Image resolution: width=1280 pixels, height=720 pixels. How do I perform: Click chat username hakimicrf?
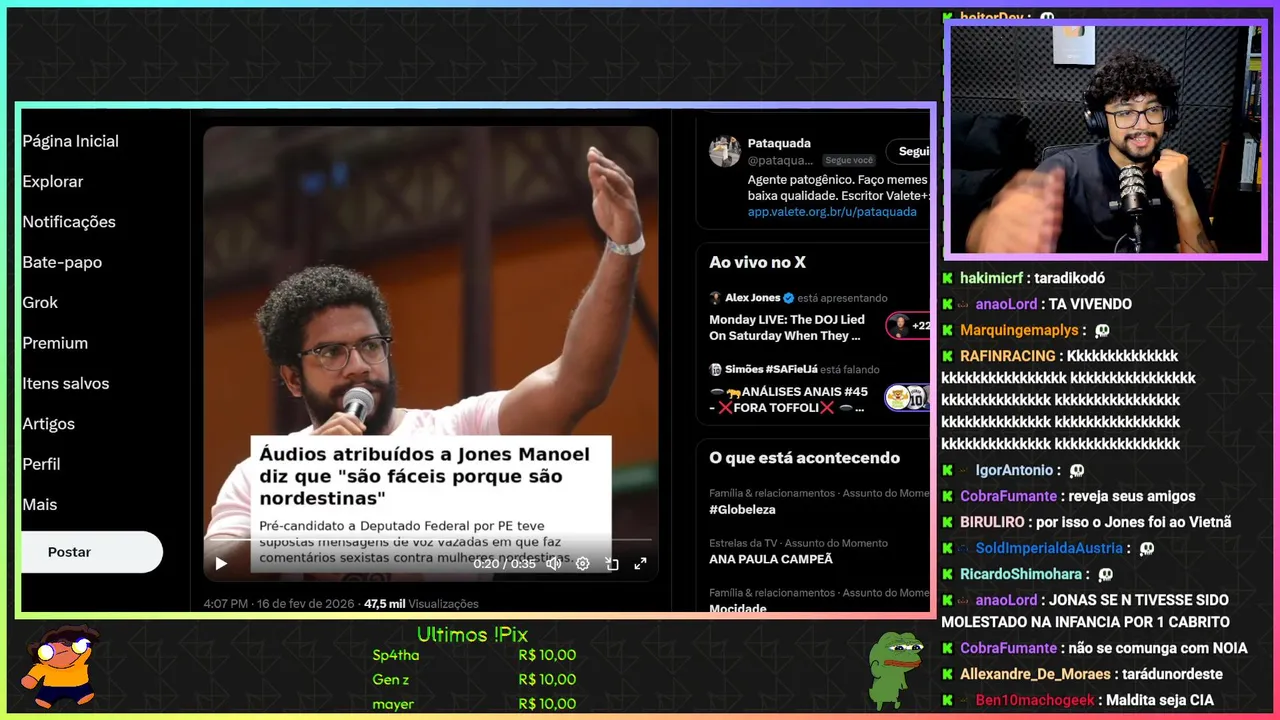pos(991,278)
